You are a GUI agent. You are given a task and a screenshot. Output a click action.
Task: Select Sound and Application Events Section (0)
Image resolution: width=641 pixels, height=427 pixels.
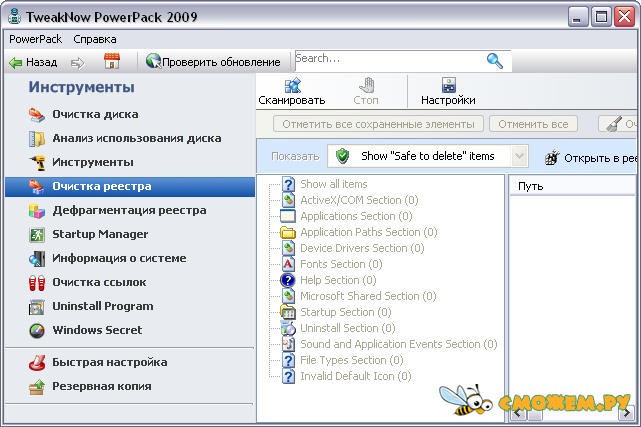(x=399, y=344)
